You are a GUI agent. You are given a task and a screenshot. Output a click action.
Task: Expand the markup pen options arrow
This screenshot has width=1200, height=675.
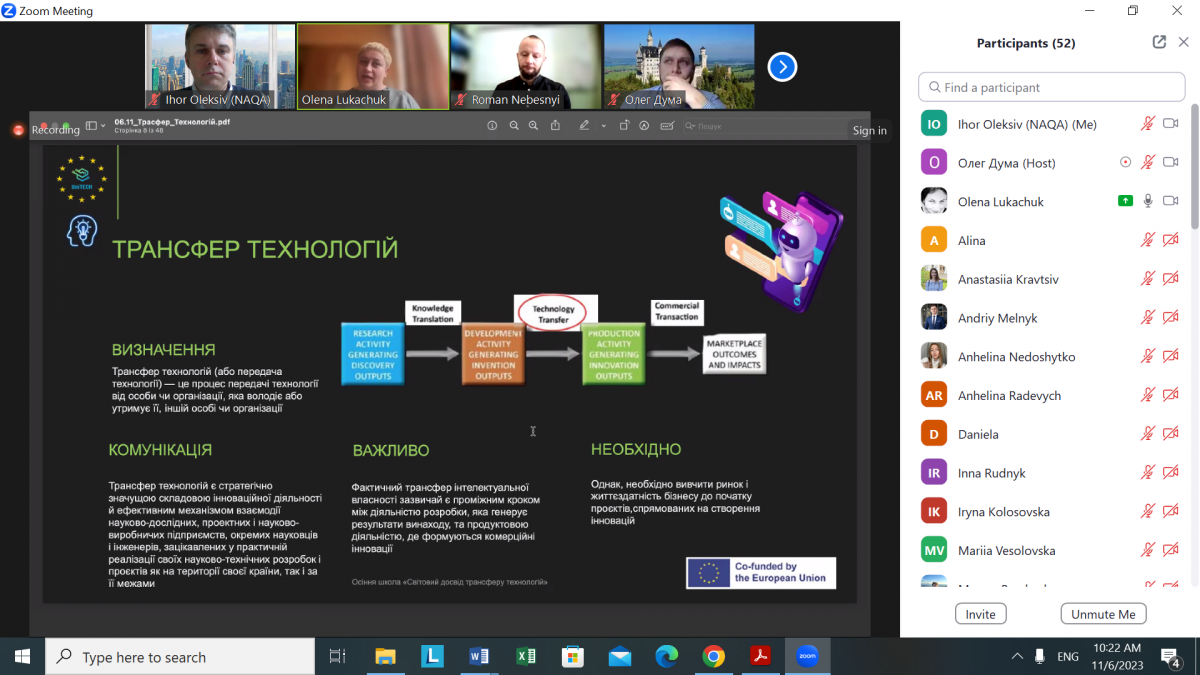click(603, 126)
